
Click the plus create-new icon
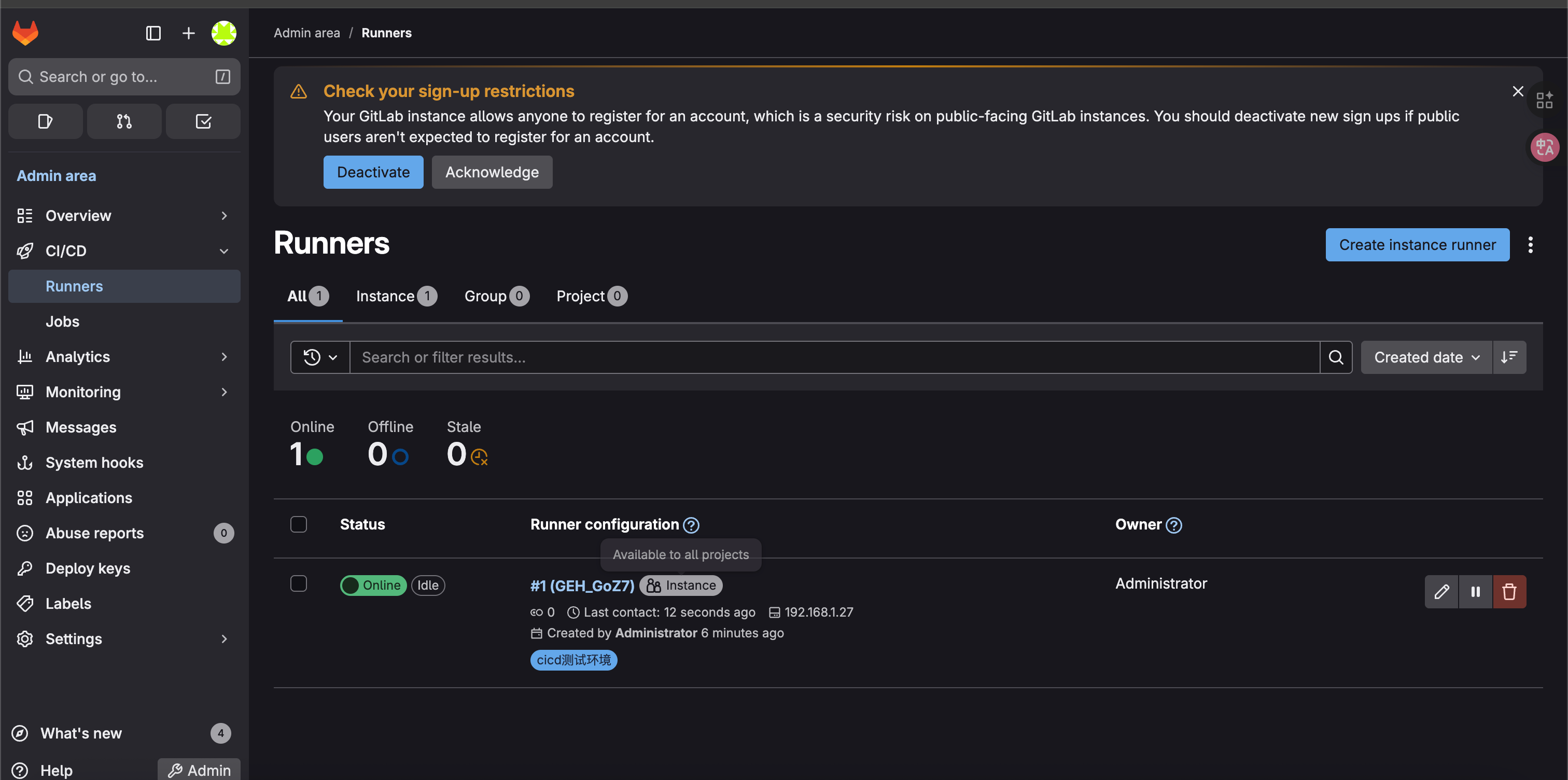[188, 33]
